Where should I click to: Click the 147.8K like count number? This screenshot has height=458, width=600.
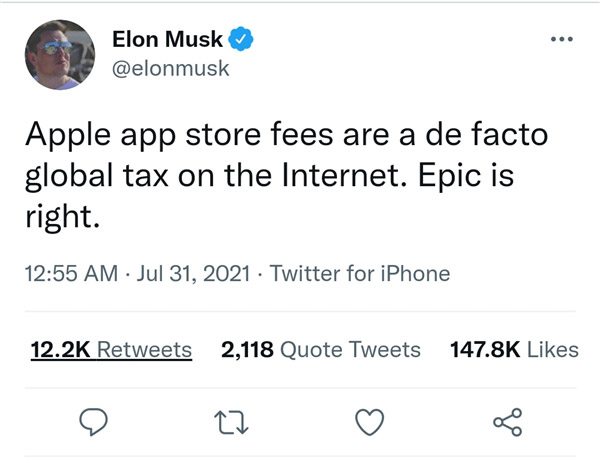click(483, 349)
